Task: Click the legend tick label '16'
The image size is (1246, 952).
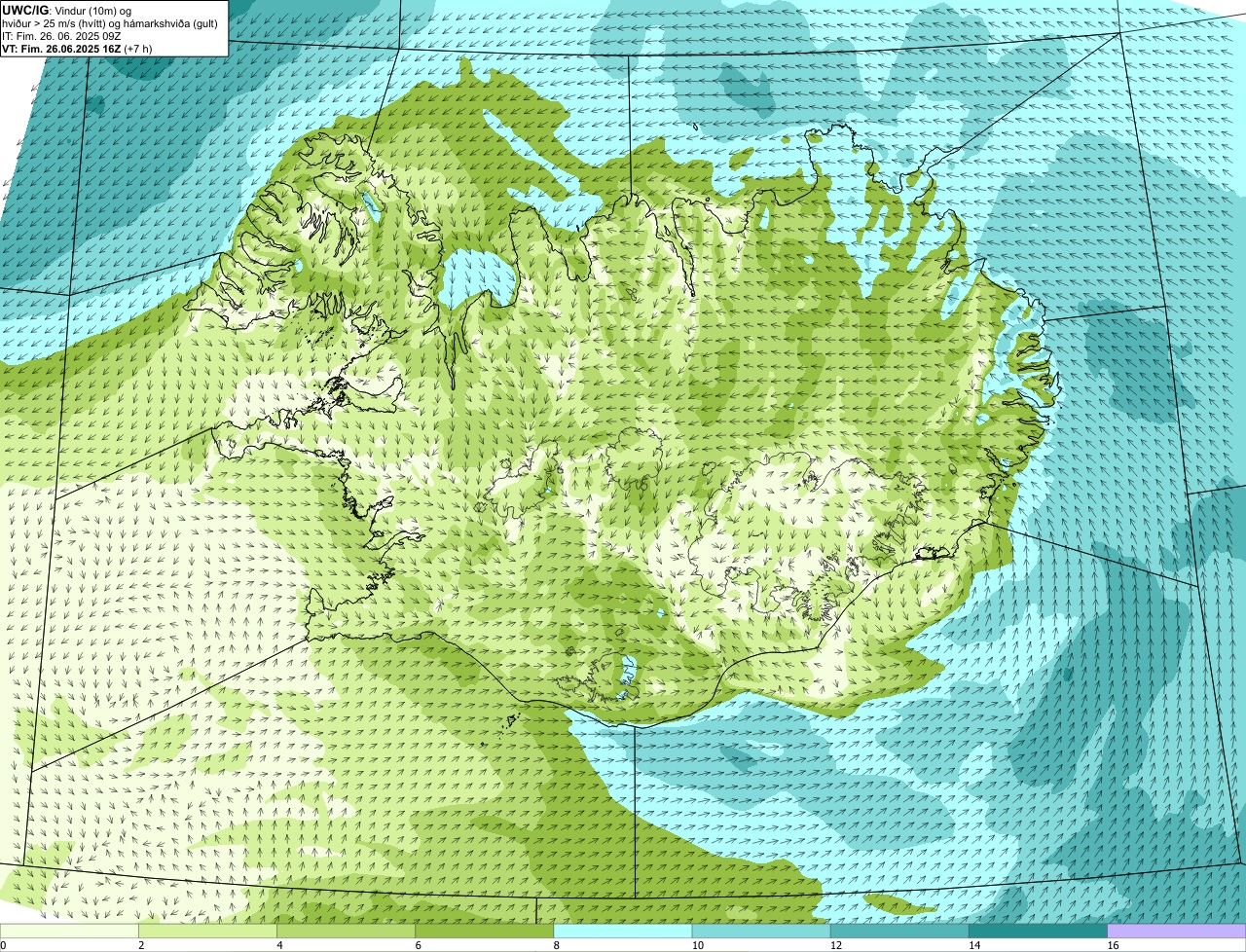Action: 1112,945
